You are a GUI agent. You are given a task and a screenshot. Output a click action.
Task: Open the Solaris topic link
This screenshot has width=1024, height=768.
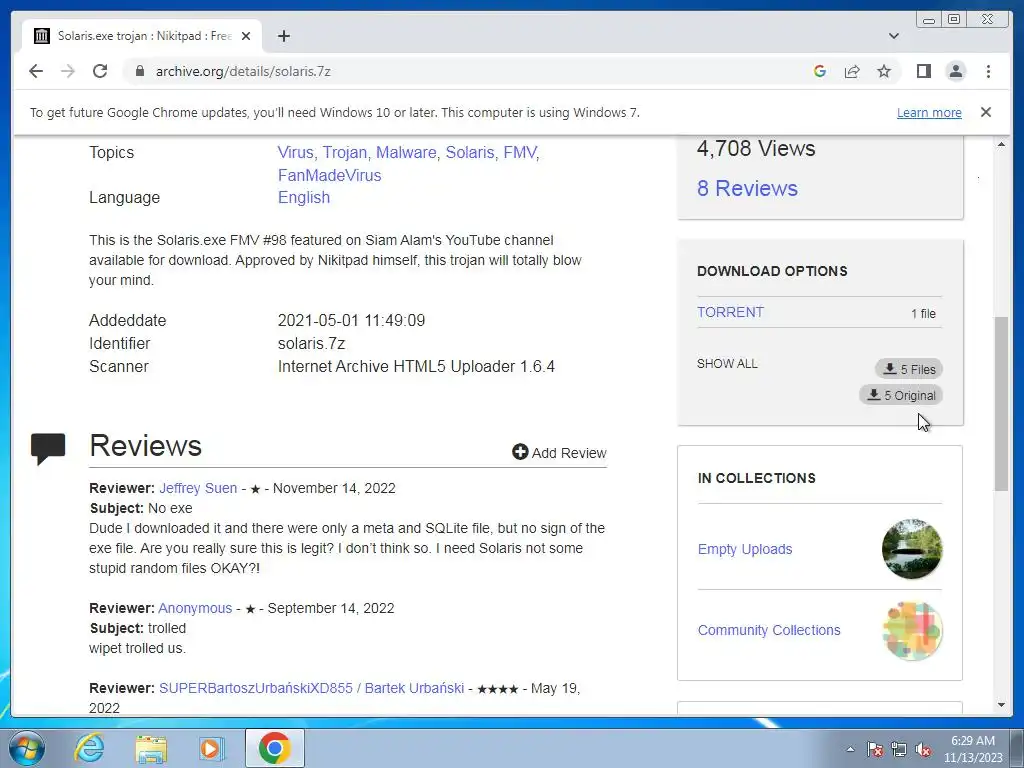pos(470,152)
